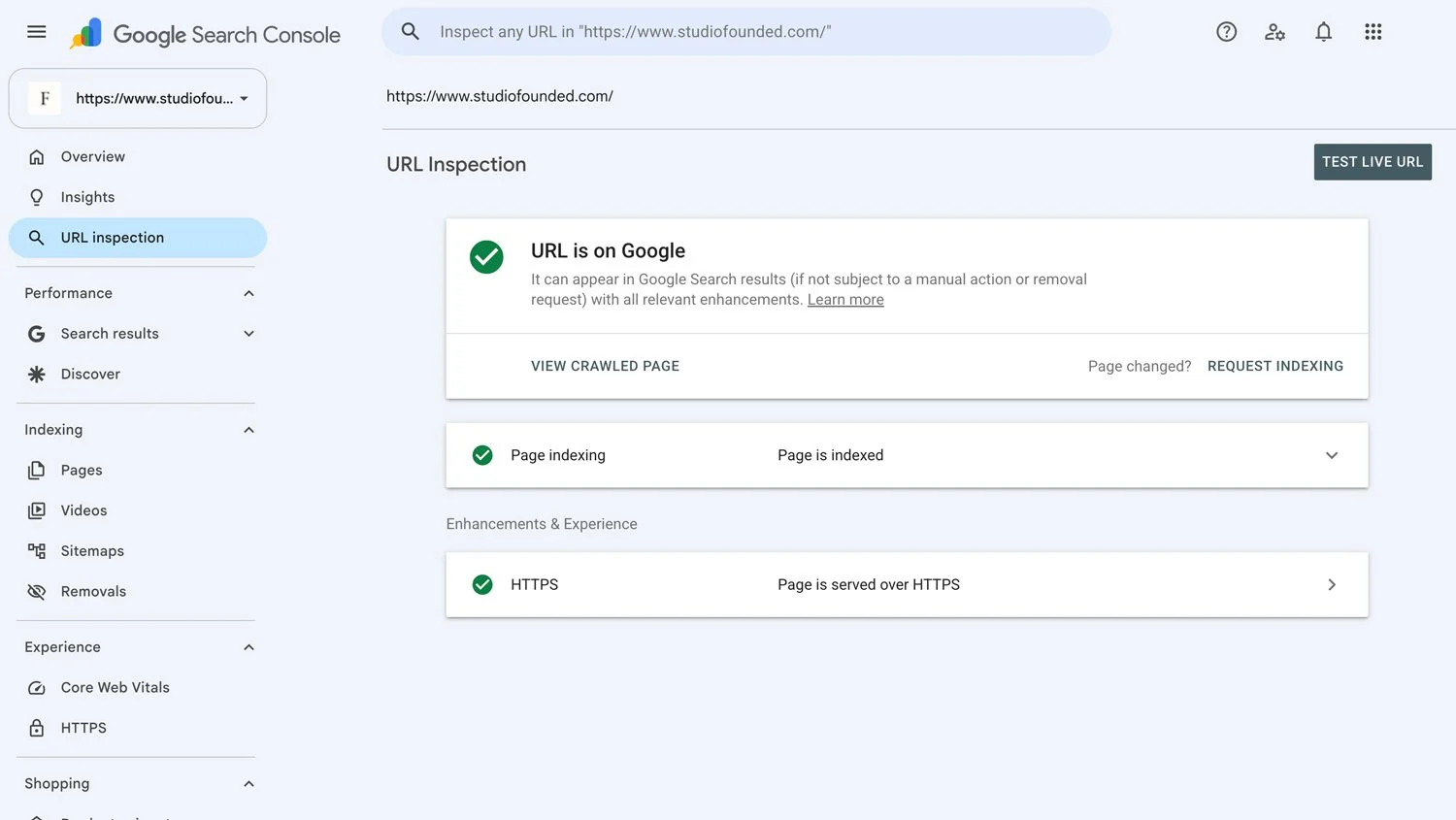Collapse the Performance section

(248, 293)
